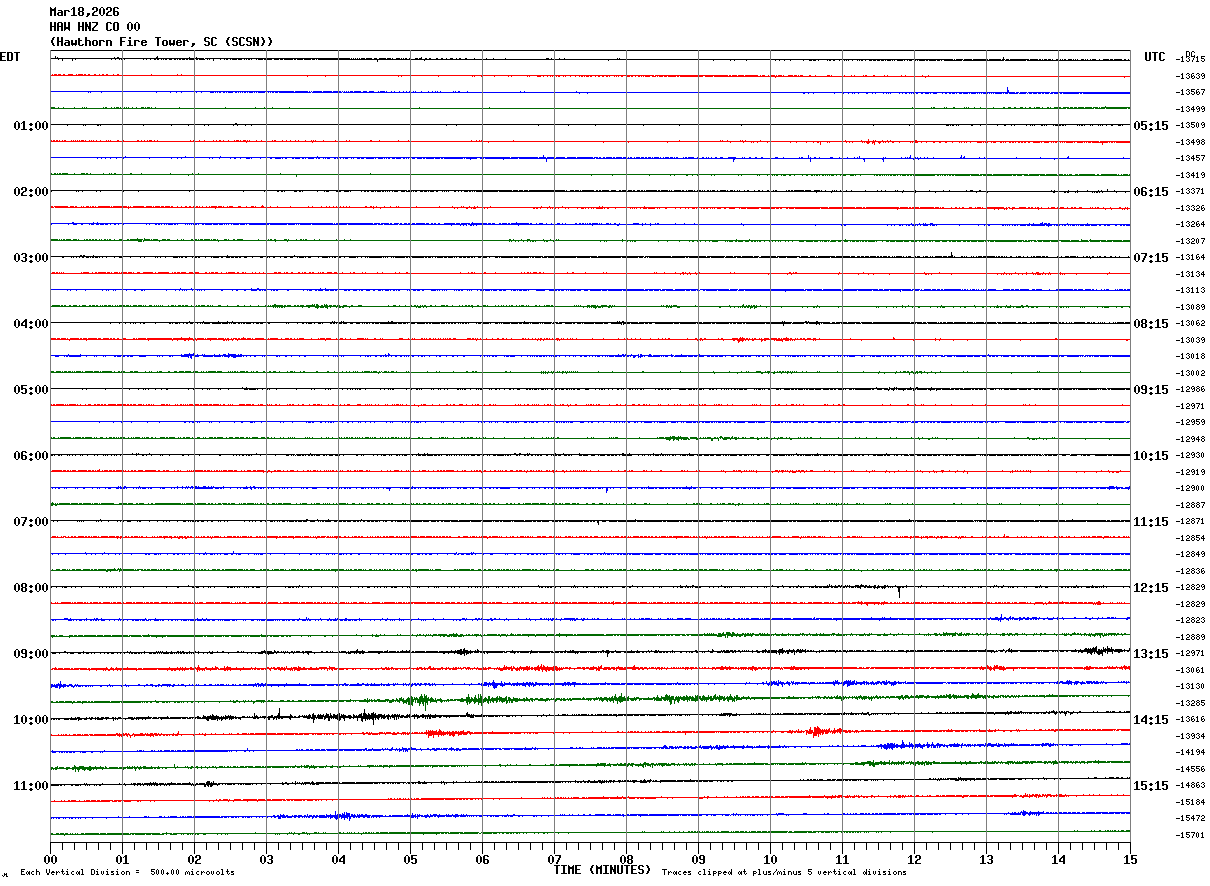Click the black downward spike on 08:00 trace
Screen dimensions: 1210x886
pos(899,592)
